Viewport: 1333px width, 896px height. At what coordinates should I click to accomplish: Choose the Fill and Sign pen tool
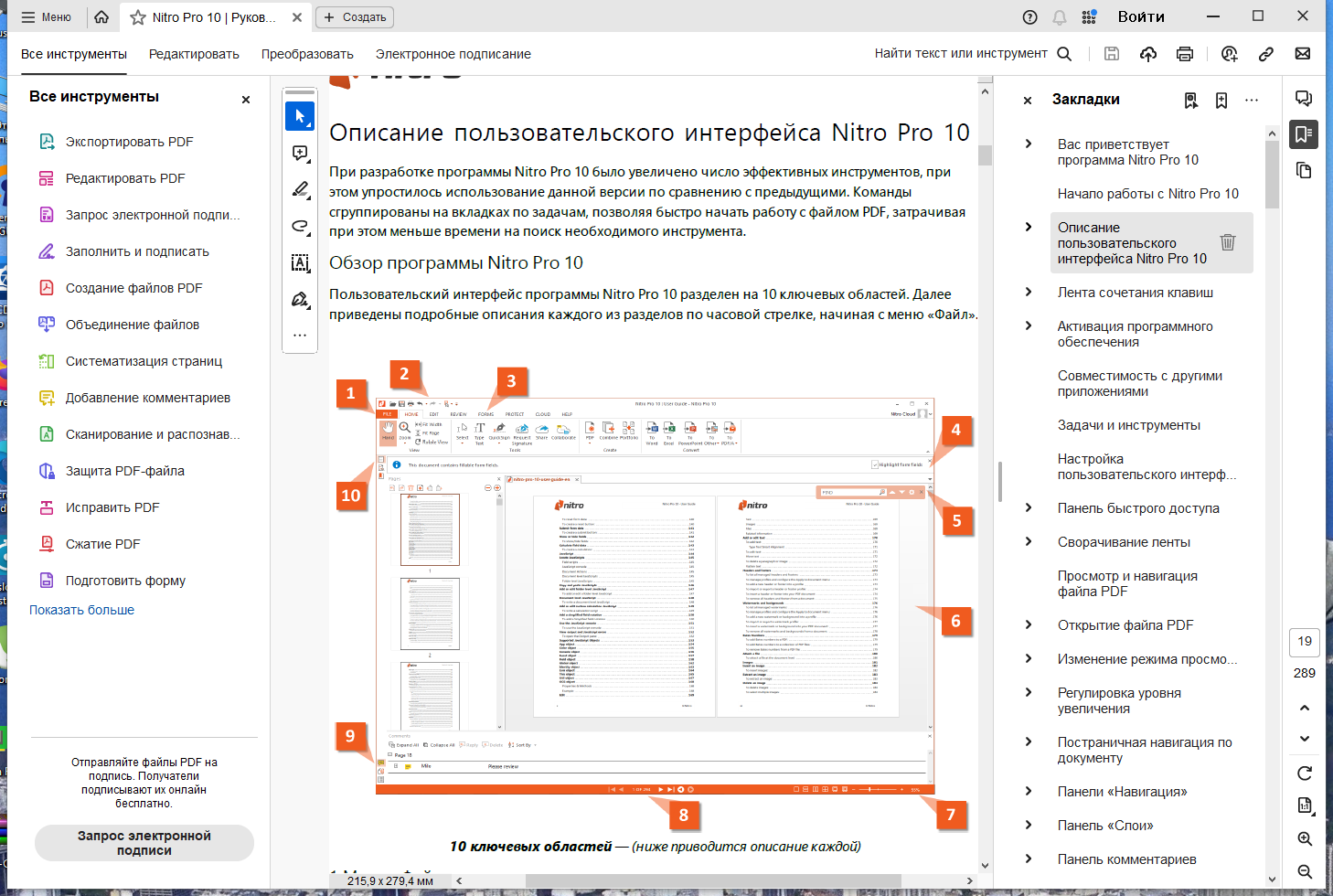point(300,299)
